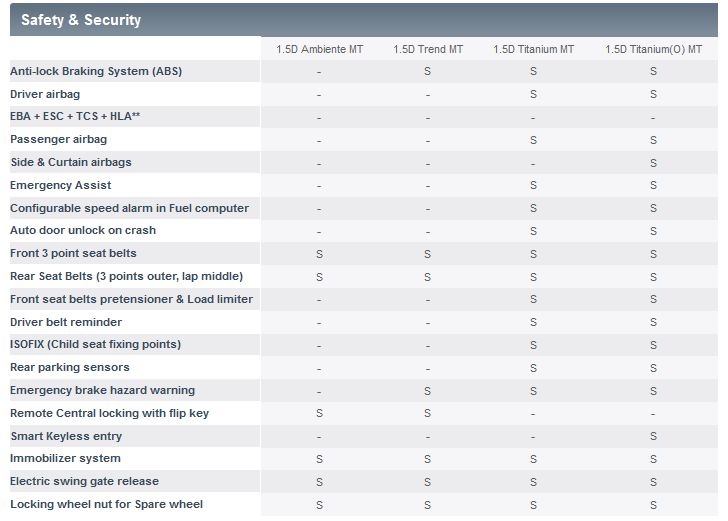Click the Front 3 point seat belts label
The height and width of the screenshot is (521, 728).
click(x=73, y=253)
